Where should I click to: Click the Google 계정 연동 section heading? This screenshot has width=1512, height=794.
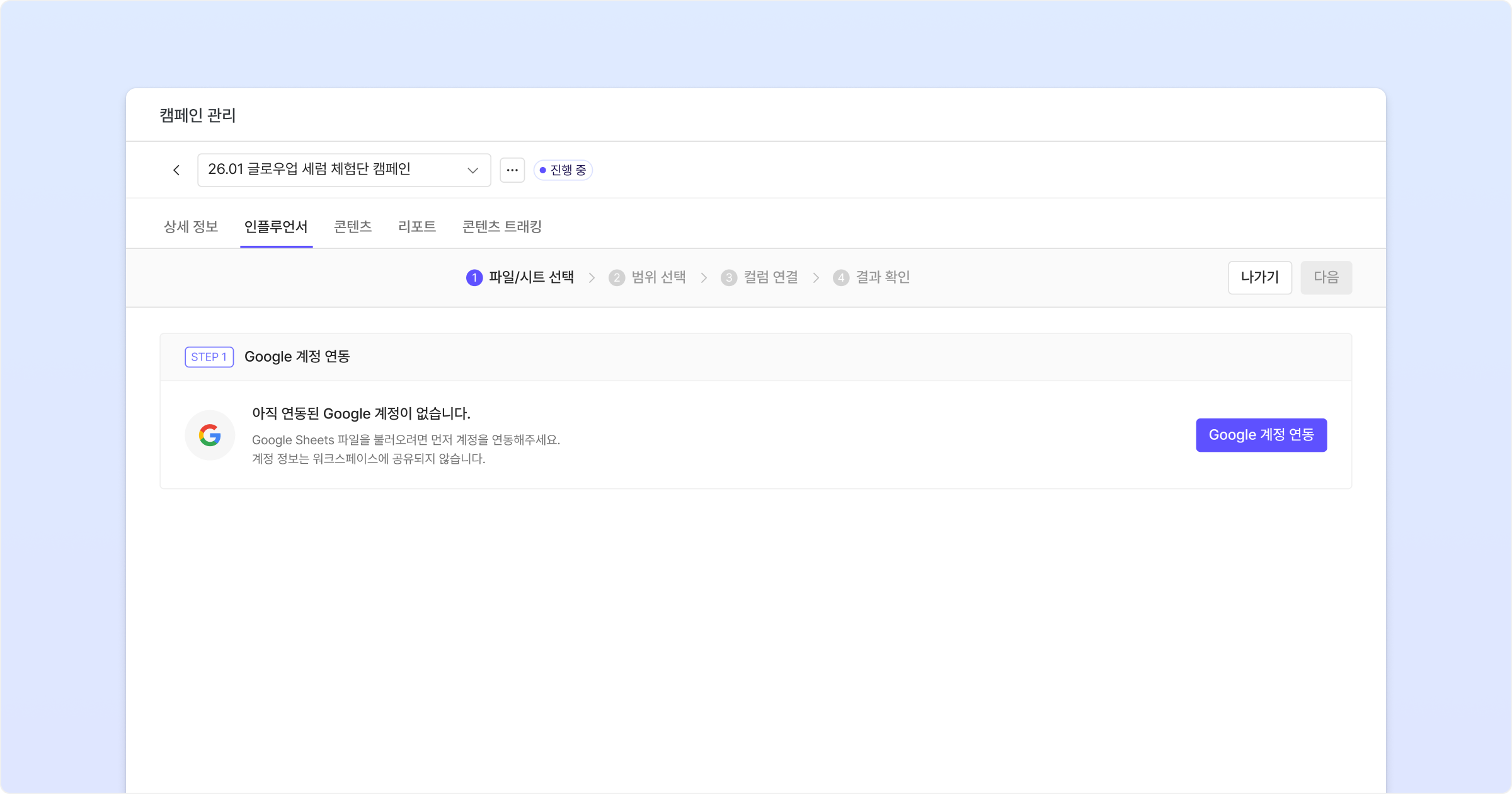(x=297, y=357)
